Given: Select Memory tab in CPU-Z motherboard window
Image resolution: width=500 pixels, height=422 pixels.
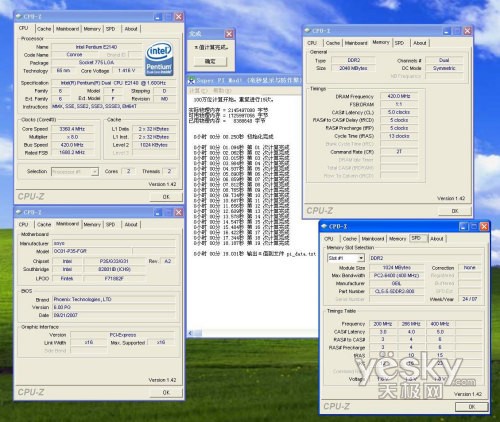Looking at the screenshot, I should [x=92, y=225].
